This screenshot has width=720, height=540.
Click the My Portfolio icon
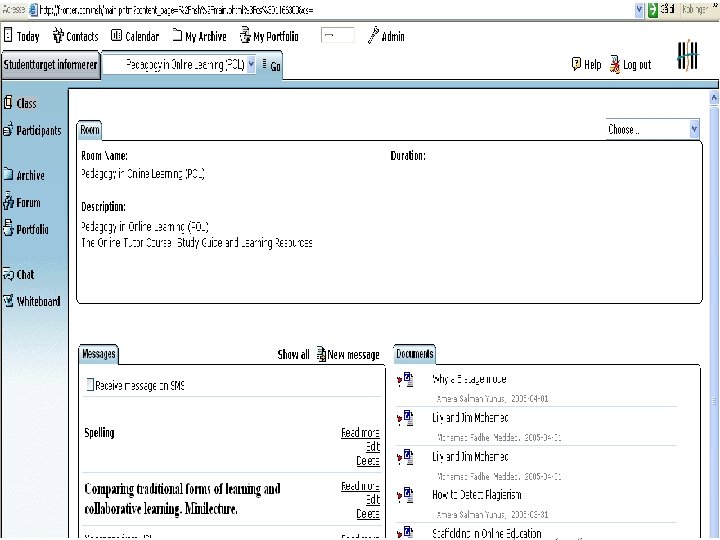pos(245,35)
